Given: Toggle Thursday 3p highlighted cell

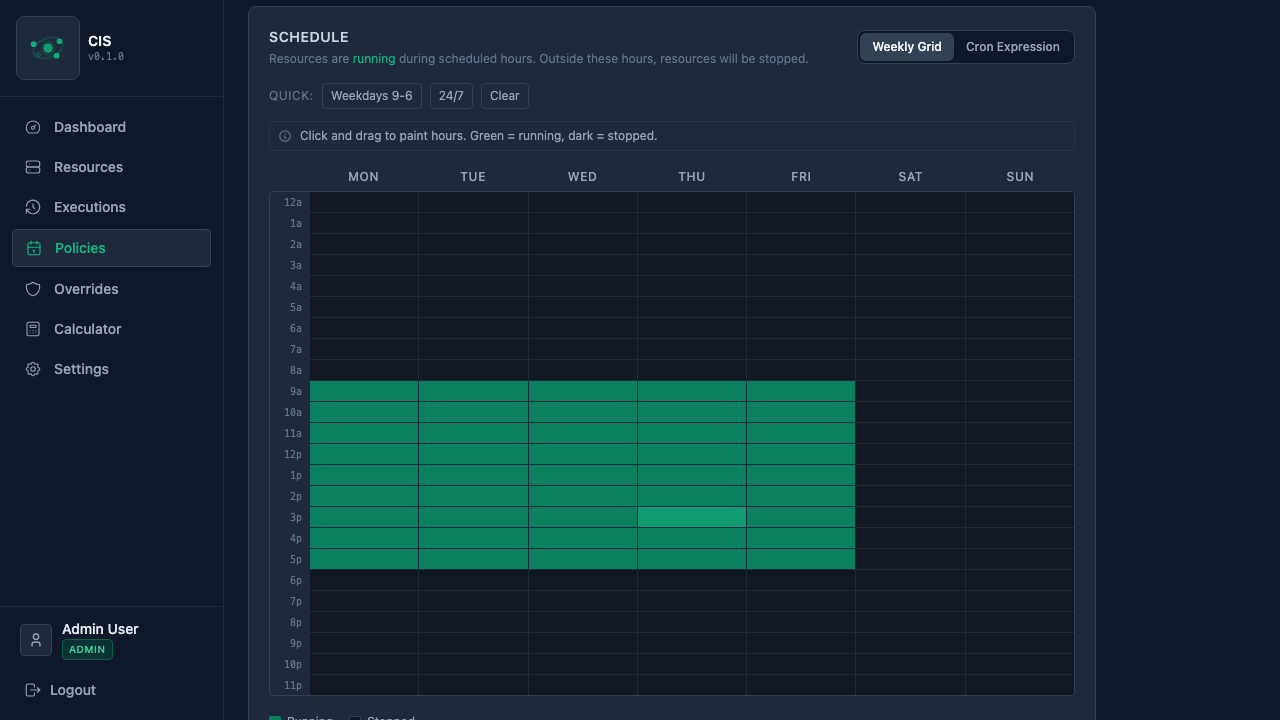Looking at the screenshot, I should pos(692,517).
